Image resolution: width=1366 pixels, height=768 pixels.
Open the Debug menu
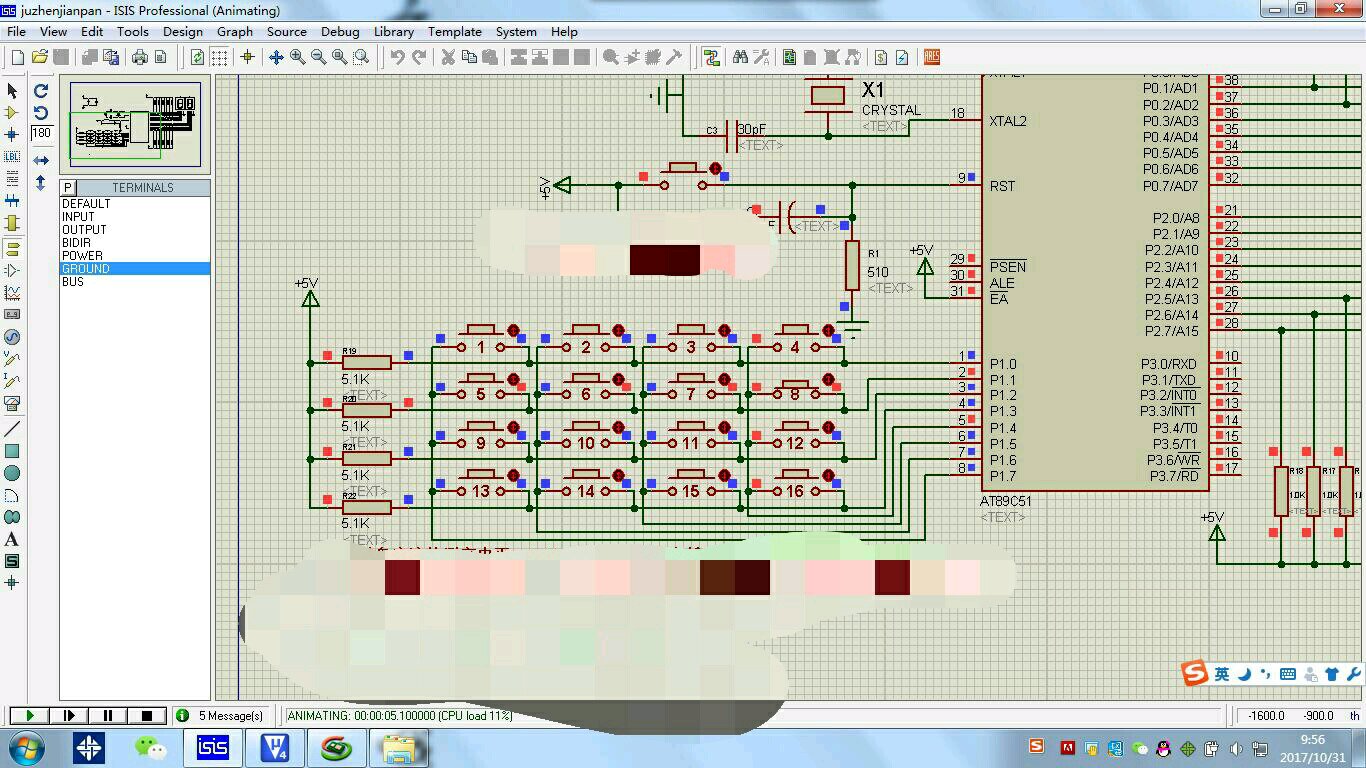point(340,32)
